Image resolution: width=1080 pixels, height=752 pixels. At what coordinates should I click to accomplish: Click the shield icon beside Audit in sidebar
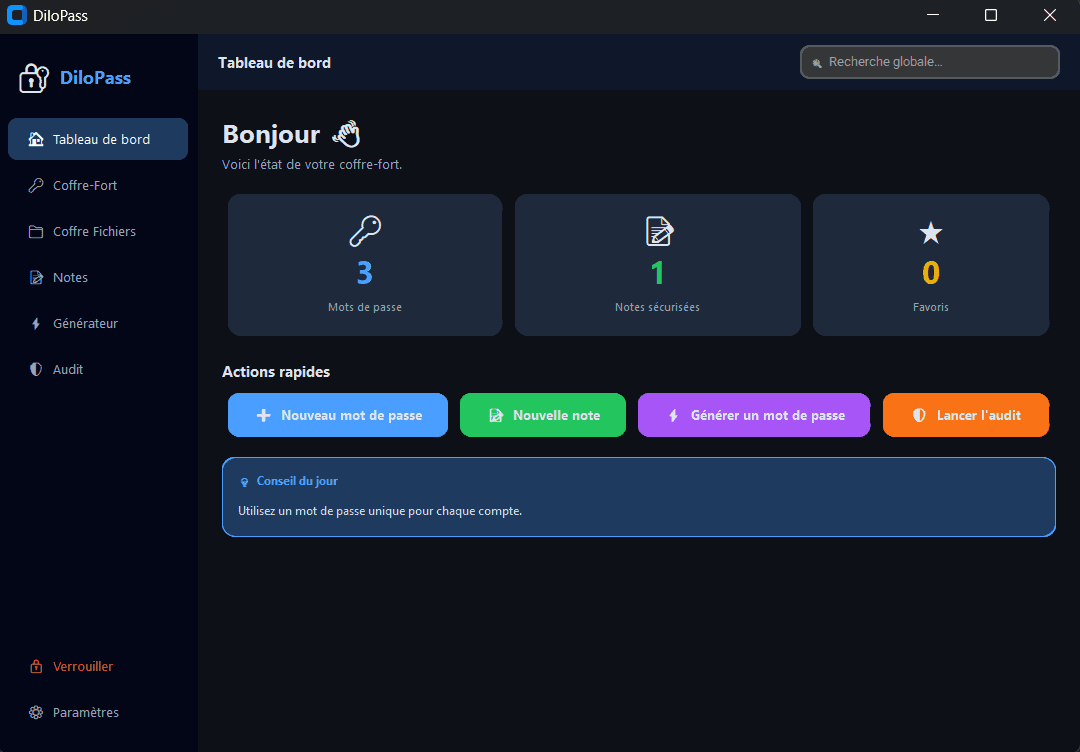pos(36,370)
